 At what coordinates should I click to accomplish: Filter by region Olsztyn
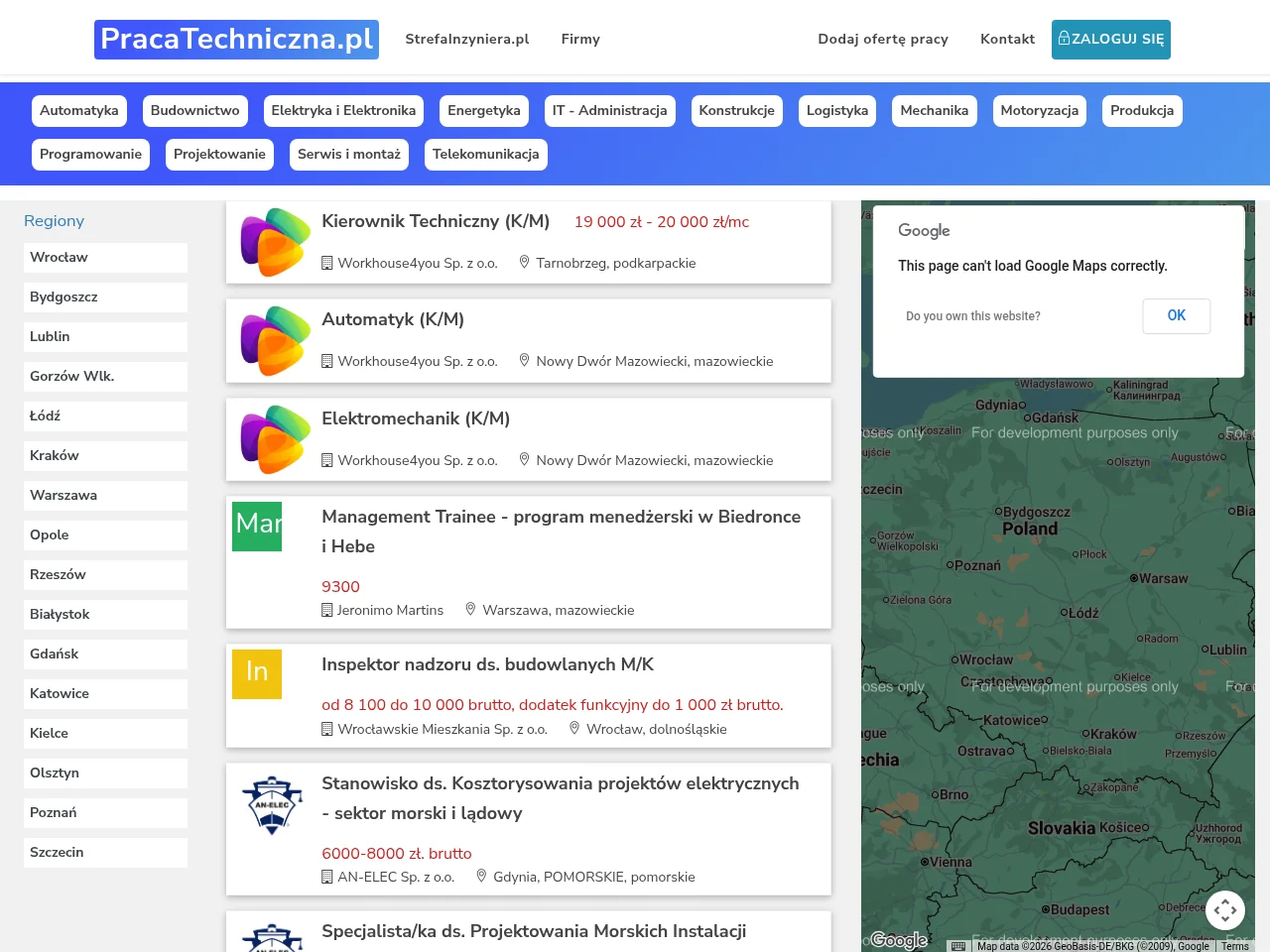pos(105,773)
